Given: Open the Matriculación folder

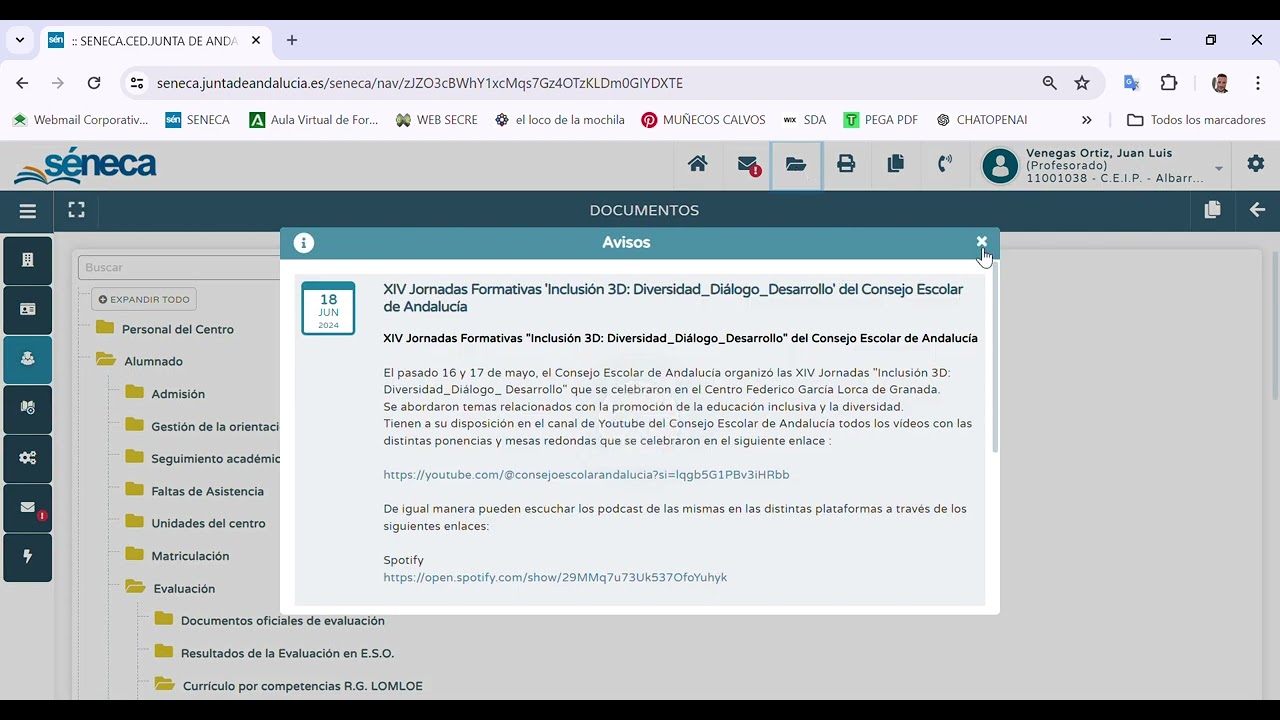Looking at the screenshot, I should (x=177, y=556).
